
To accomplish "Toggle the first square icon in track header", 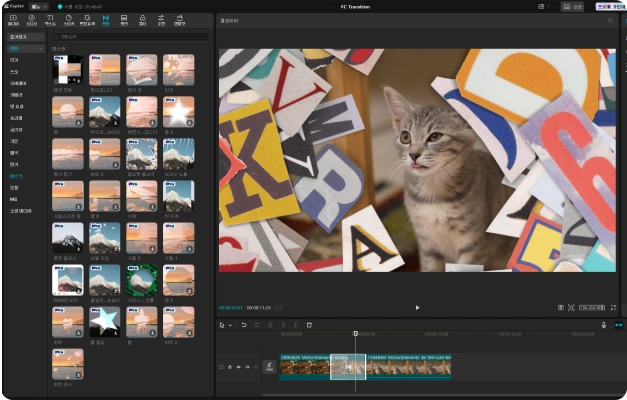I will pyautogui.click(x=221, y=367).
